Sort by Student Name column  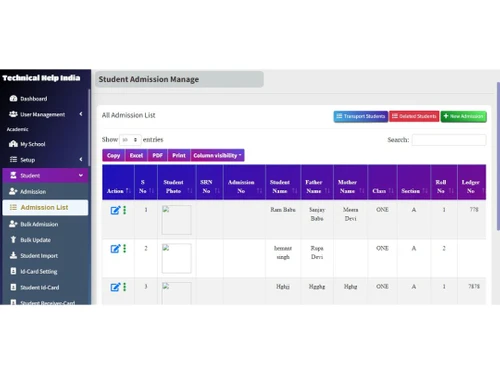click(x=283, y=183)
